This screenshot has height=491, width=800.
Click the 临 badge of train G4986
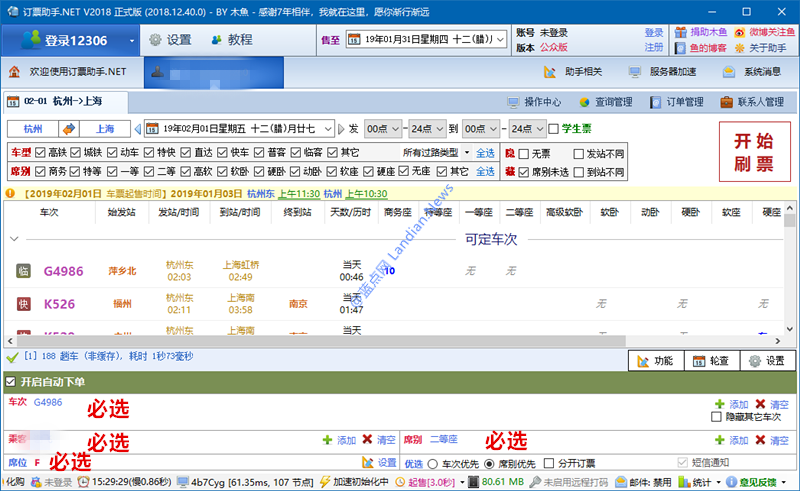point(23,271)
